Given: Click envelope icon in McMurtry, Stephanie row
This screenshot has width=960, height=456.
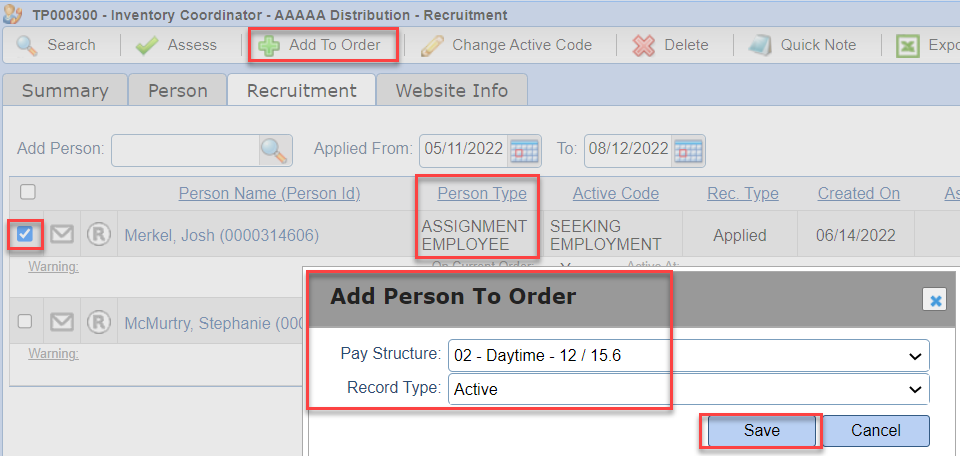Looking at the screenshot, I should point(62,322).
